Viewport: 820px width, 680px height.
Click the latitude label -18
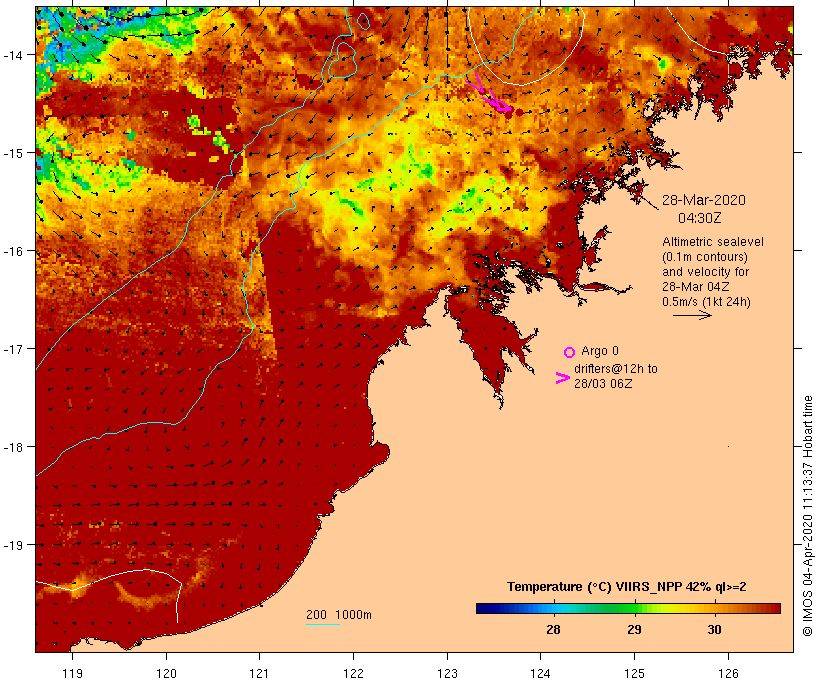[x=13, y=447]
